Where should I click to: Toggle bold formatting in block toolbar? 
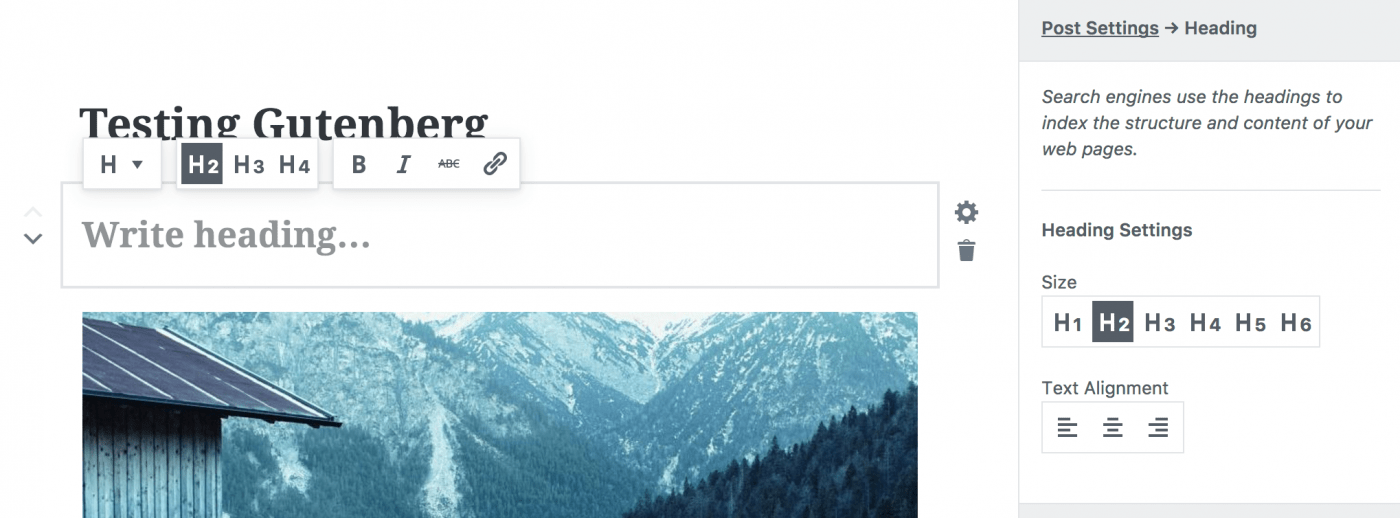pyautogui.click(x=359, y=164)
